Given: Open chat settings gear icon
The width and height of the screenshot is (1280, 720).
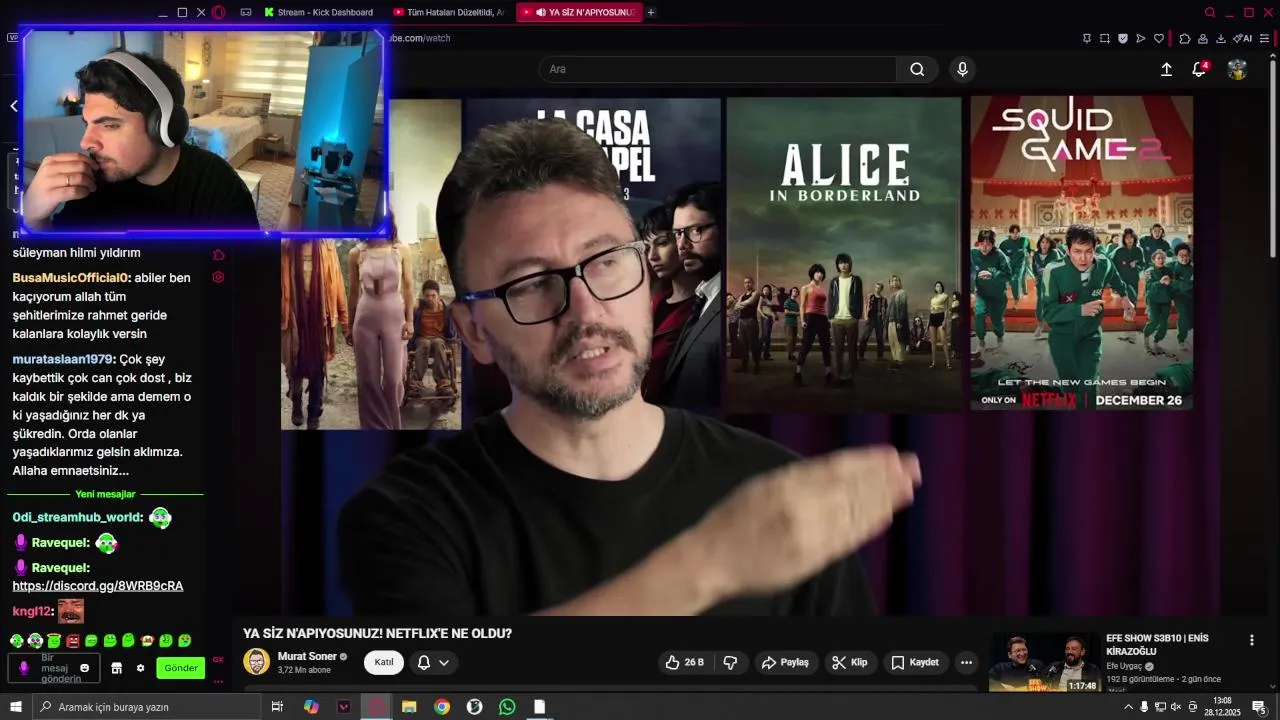Looking at the screenshot, I should click(140, 668).
